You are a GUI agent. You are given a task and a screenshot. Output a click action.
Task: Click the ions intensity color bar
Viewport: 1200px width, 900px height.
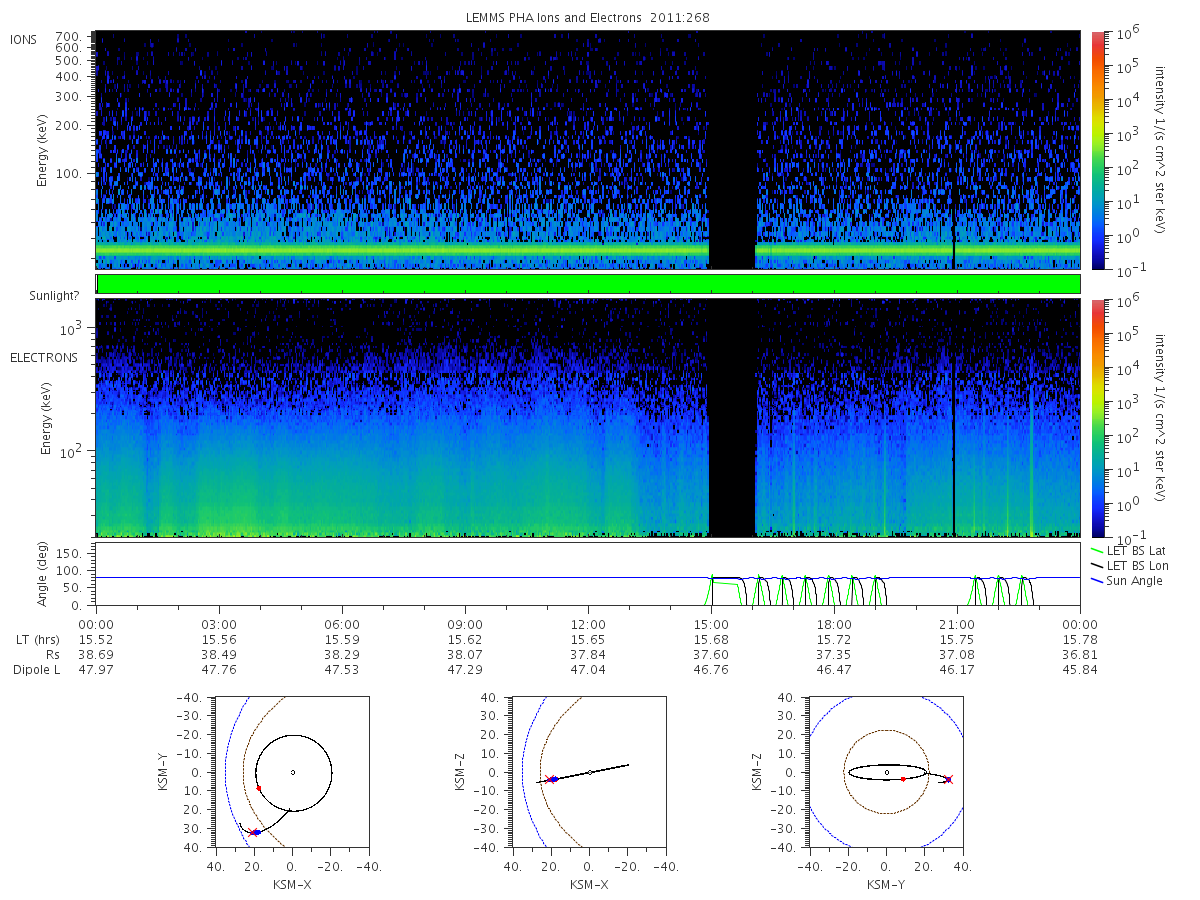point(1097,150)
